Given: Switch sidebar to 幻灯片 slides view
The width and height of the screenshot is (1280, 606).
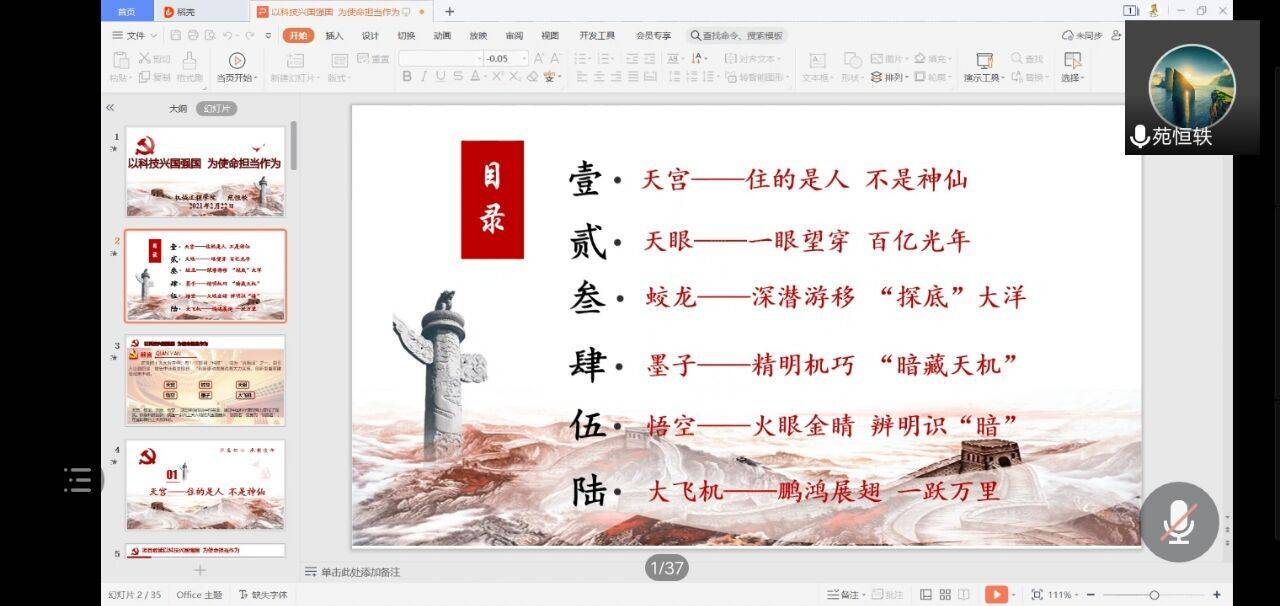Looking at the screenshot, I should coord(216,108).
